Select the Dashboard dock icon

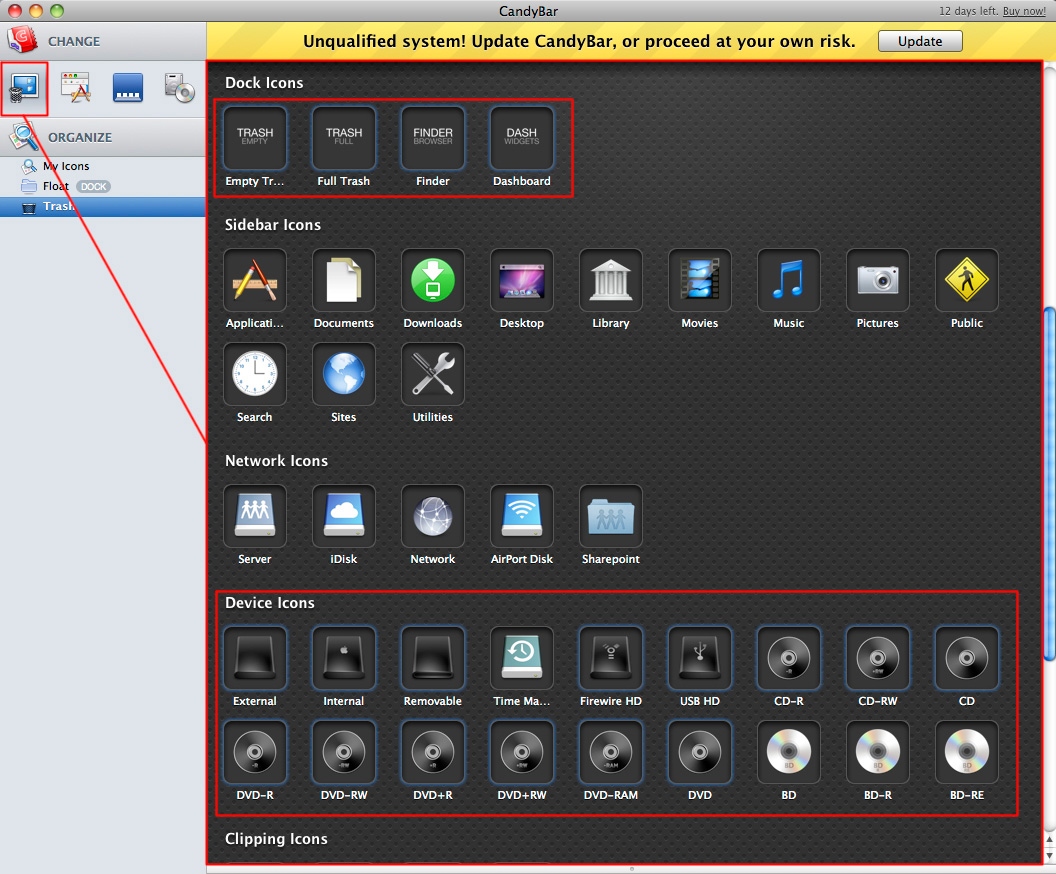click(x=521, y=138)
